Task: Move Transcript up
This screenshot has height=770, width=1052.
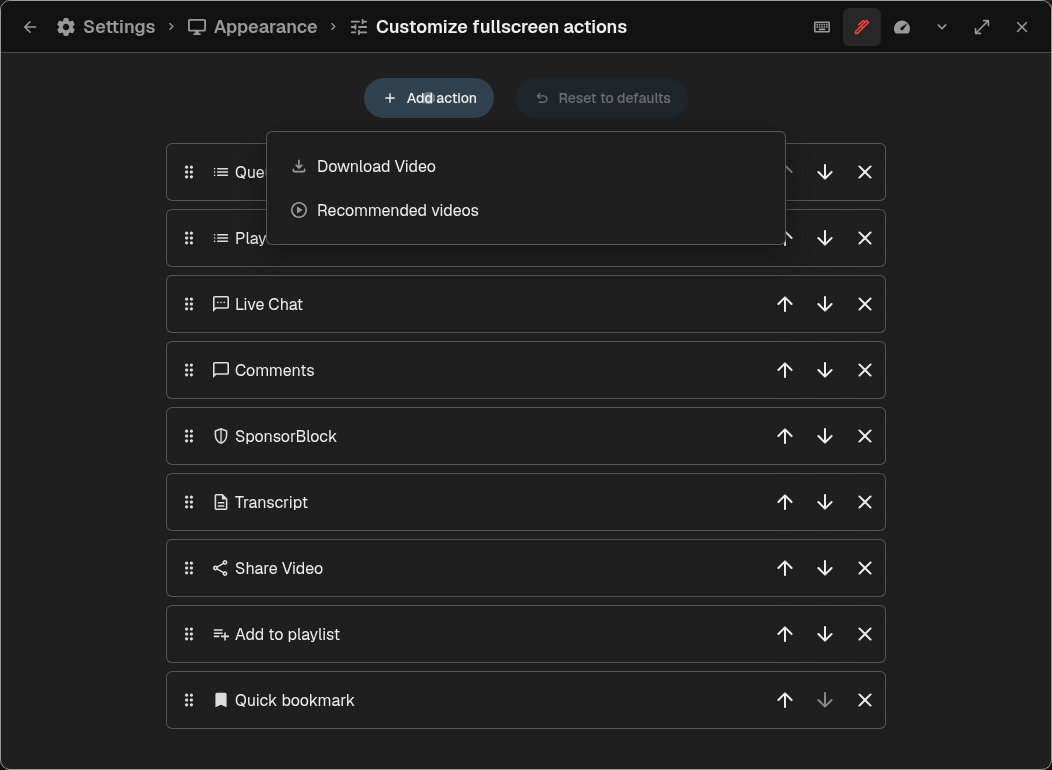Action: pyautogui.click(x=785, y=502)
